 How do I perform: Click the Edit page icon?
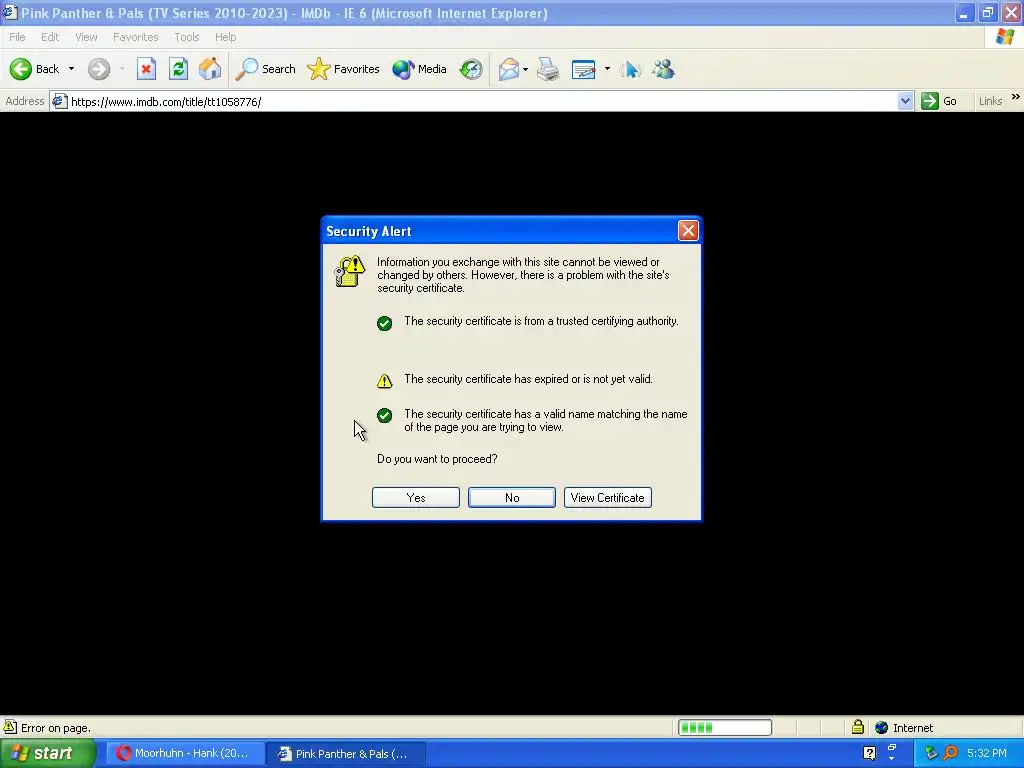[583, 69]
